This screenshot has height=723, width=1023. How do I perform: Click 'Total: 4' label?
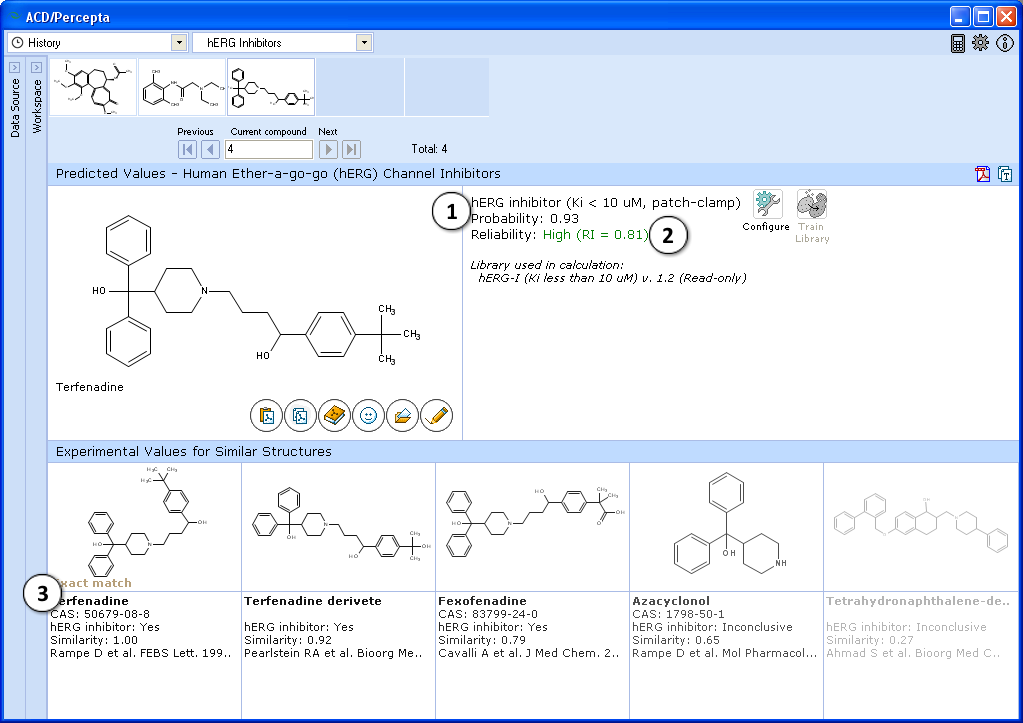coord(429,149)
